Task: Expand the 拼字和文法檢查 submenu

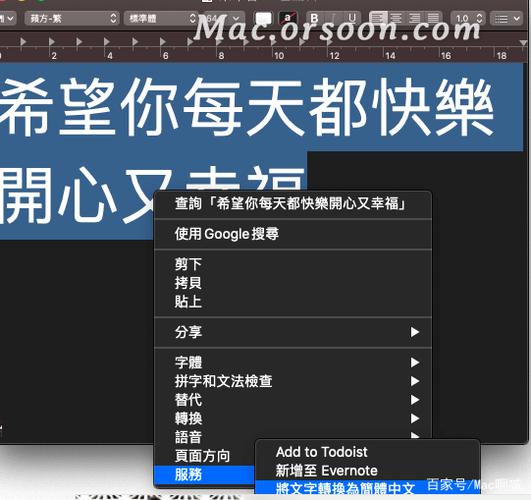Action: pyautogui.click(x=293, y=381)
